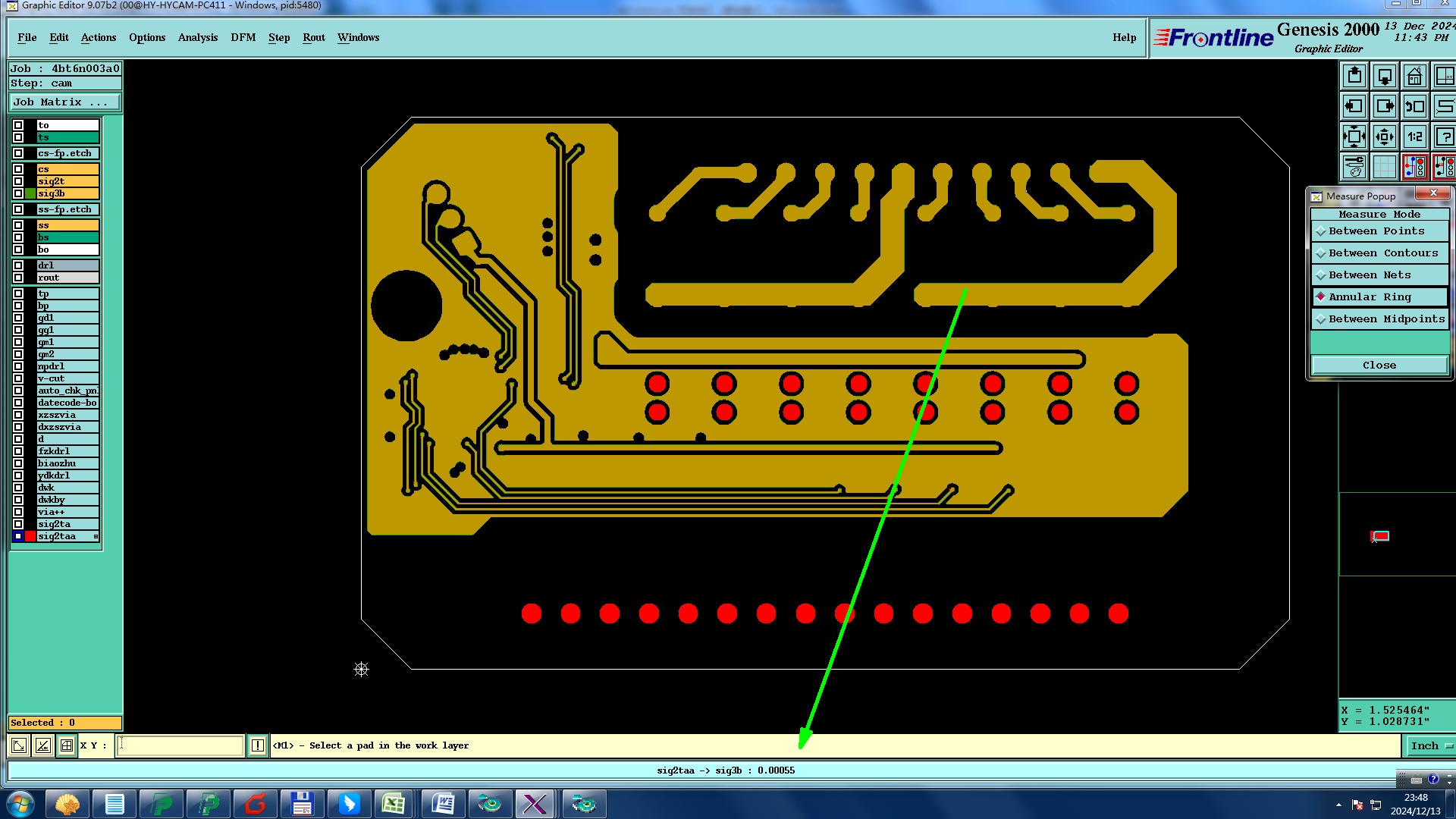Open the Actions menu
This screenshot has width=1456, height=819.
pyautogui.click(x=99, y=37)
